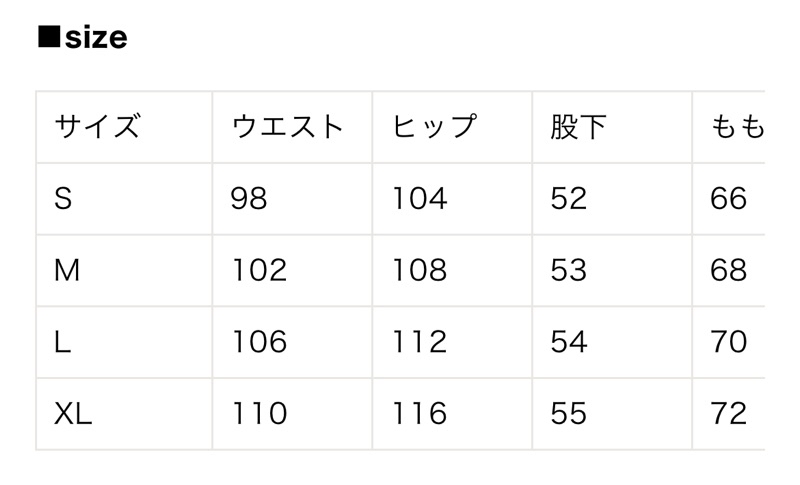
Task: Select the XL size row label
Action: point(73,413)
